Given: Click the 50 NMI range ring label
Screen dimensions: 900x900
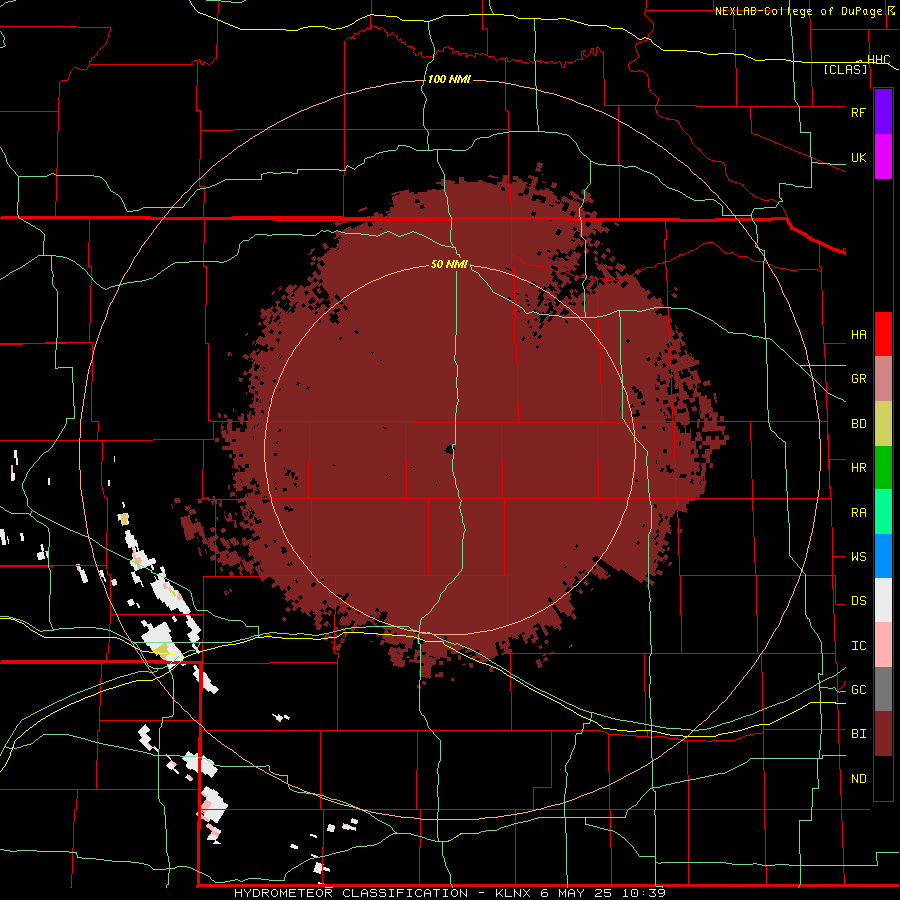Looking at the screenshot, I should [449, 264].
